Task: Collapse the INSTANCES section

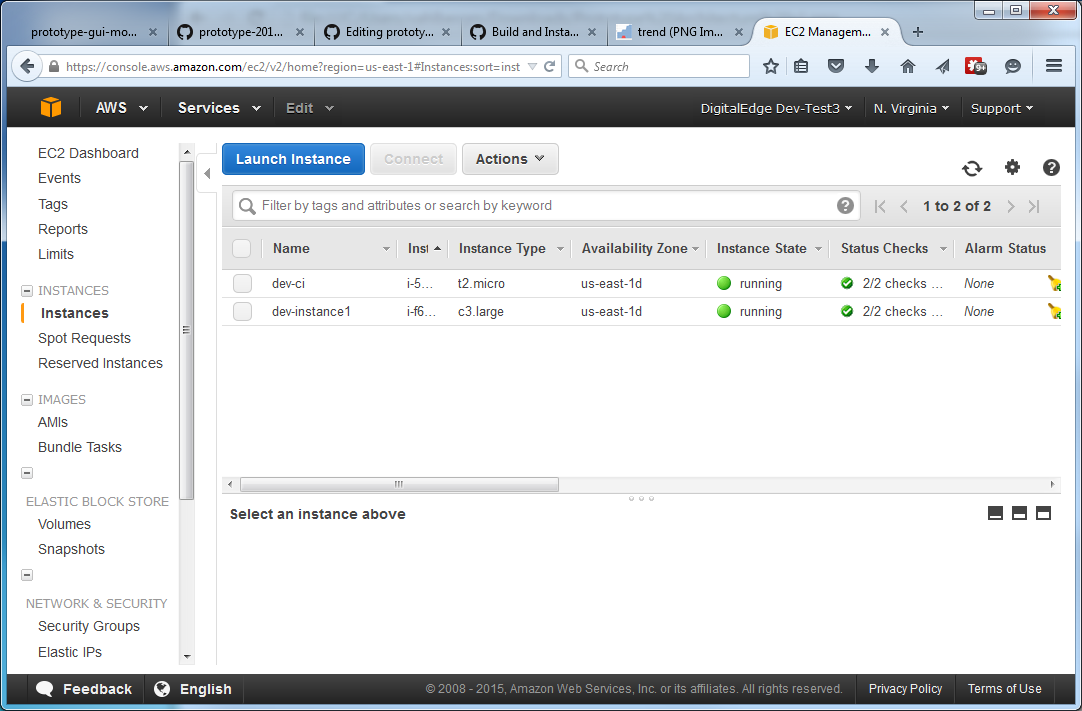Action: [27, 291]
